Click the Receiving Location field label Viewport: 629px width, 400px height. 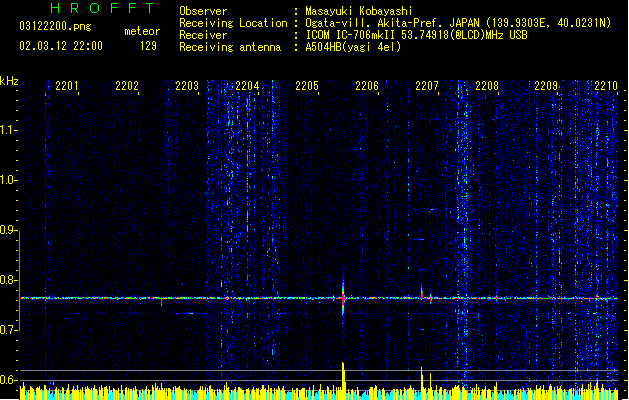233,23
